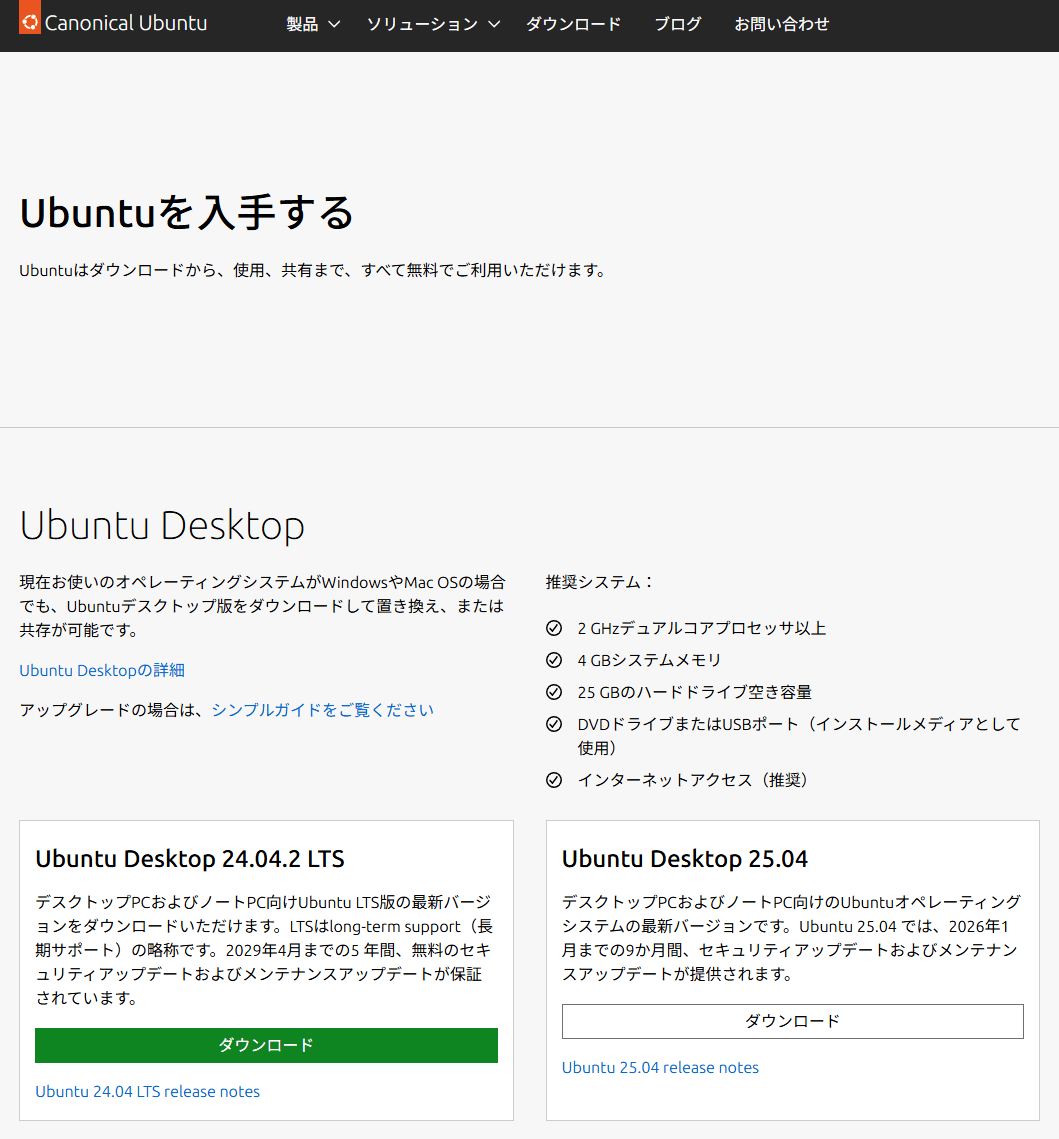Screen dimensions: 1059x1139
Task: Click checkmark icon beside インターネットアクセス
Action: pos(553,780)
